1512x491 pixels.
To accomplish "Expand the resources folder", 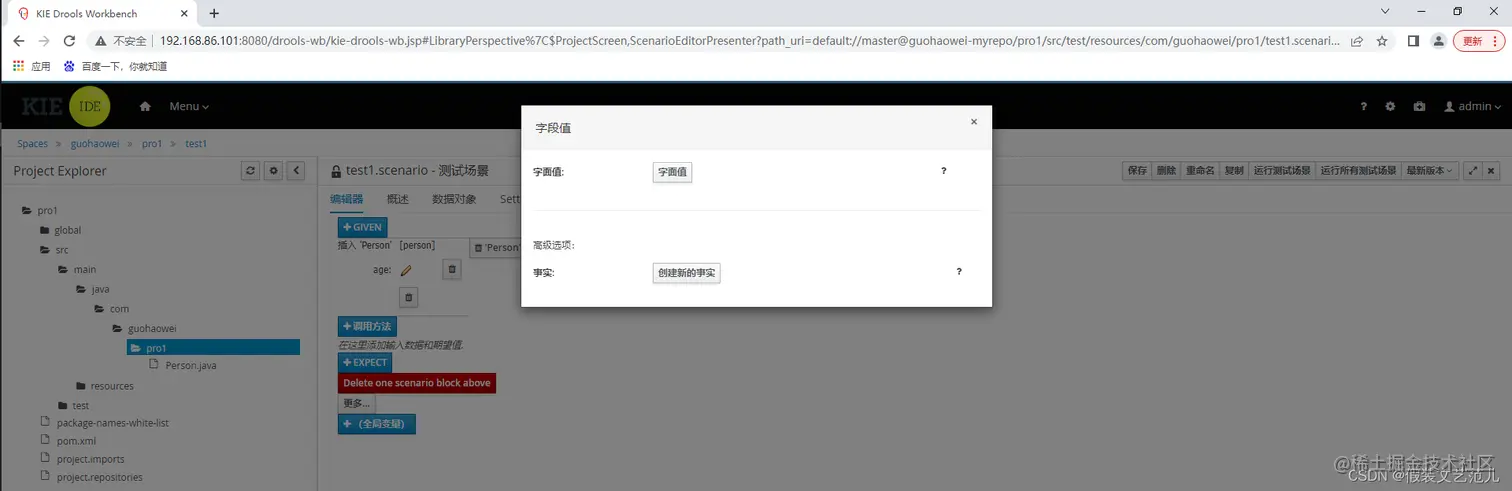I will point(105,386).
